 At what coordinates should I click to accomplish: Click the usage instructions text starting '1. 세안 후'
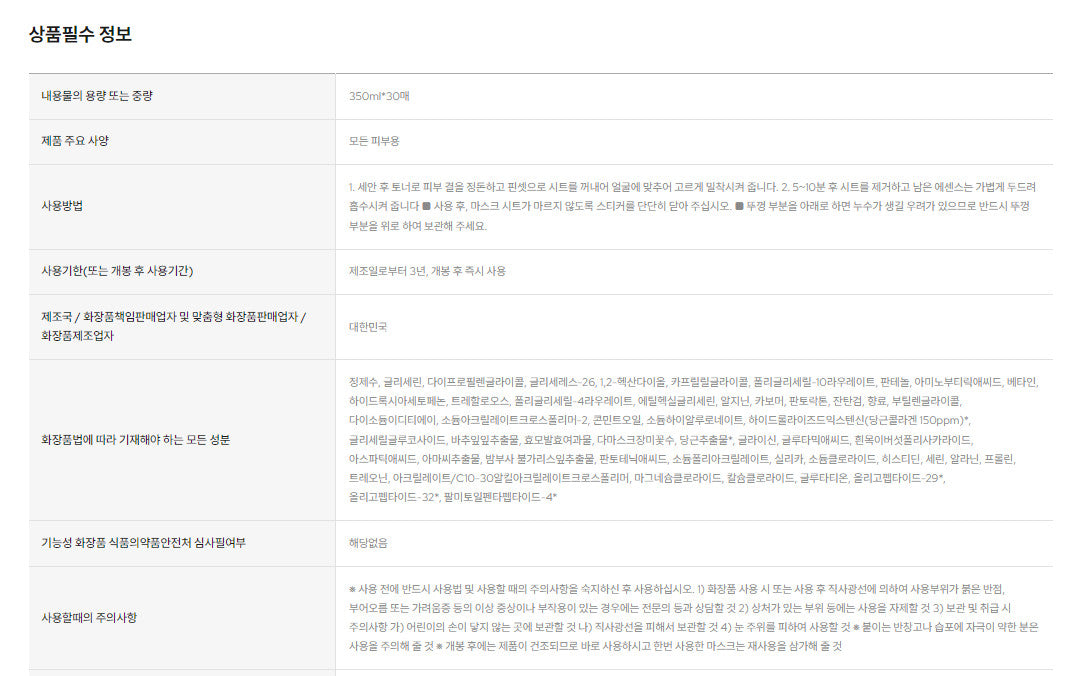click(690, 187)
